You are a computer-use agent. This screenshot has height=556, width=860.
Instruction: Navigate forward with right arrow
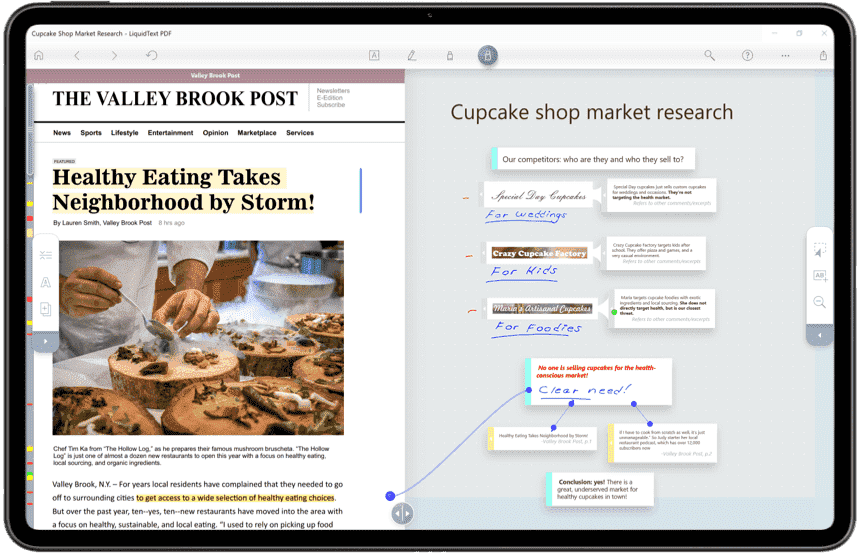[114, 55]
